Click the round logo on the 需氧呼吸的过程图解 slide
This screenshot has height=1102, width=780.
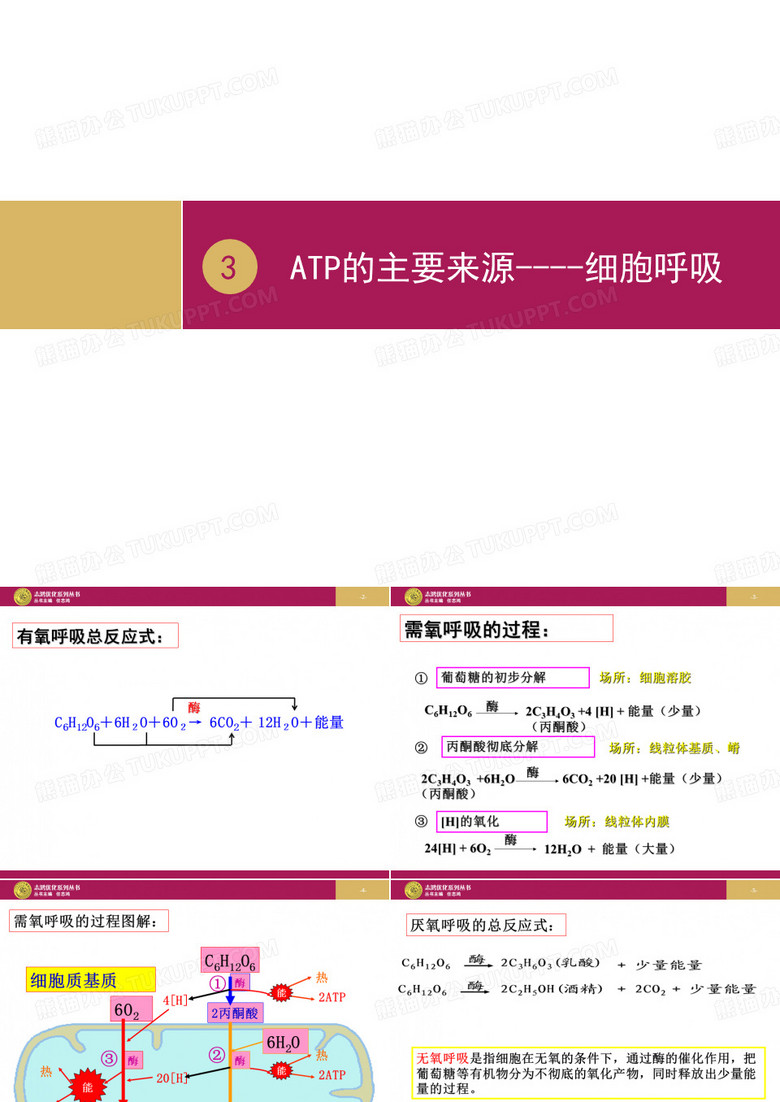coord(22,890)
